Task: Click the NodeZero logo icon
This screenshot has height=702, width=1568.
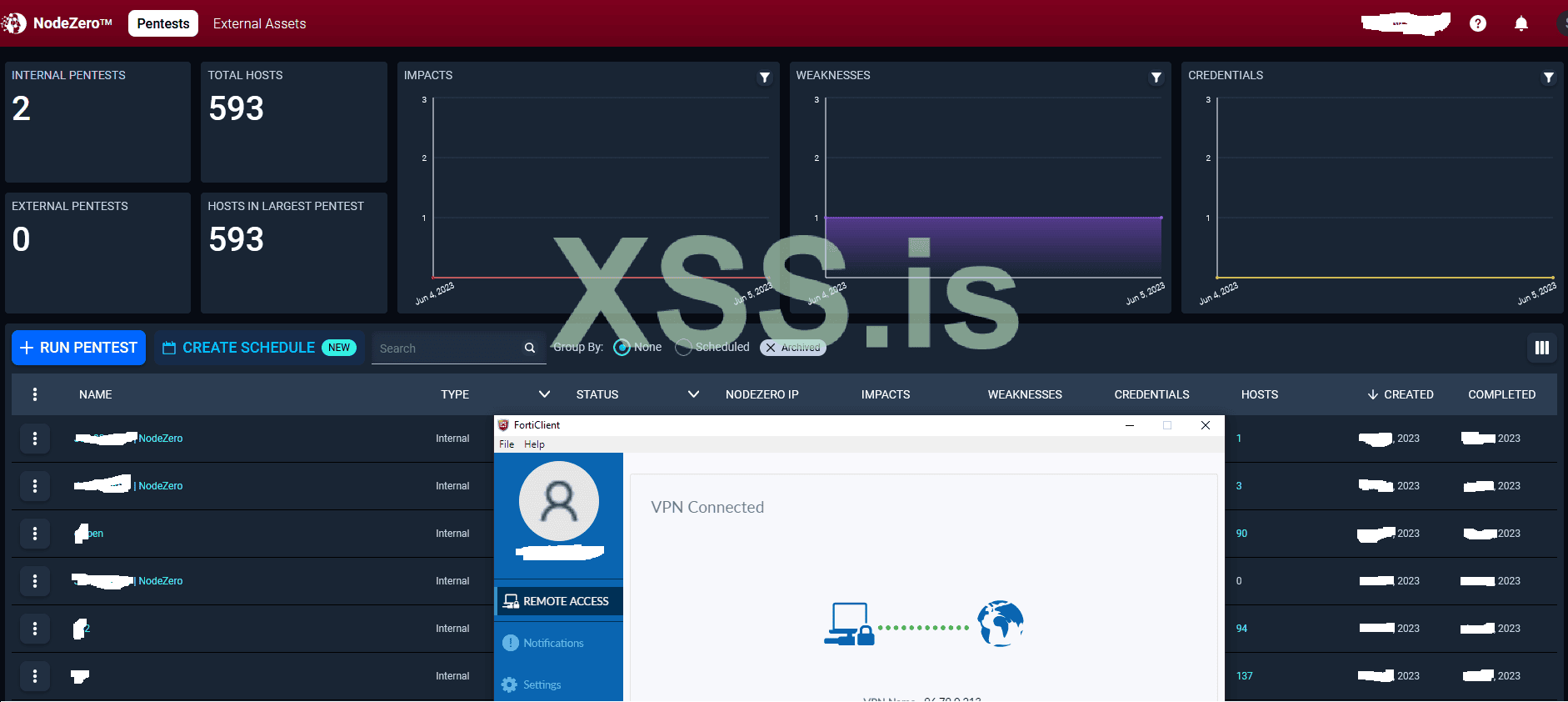Action: tap(13, 23)
